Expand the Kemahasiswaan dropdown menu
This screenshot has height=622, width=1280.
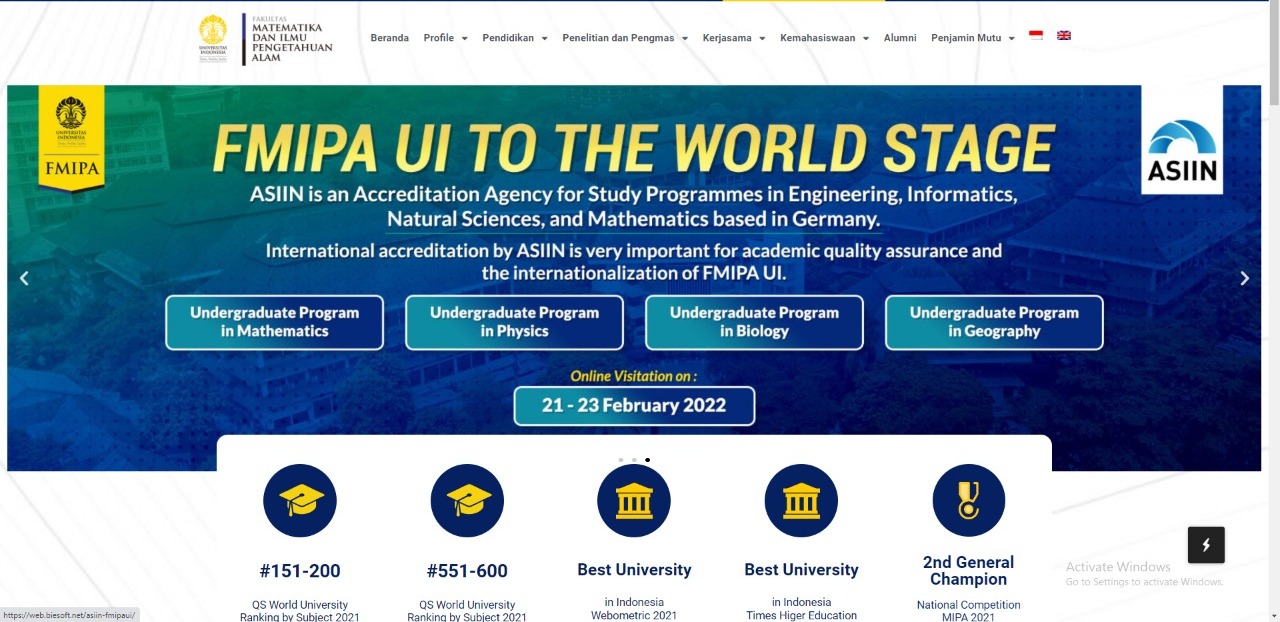(x=825, y=38)
